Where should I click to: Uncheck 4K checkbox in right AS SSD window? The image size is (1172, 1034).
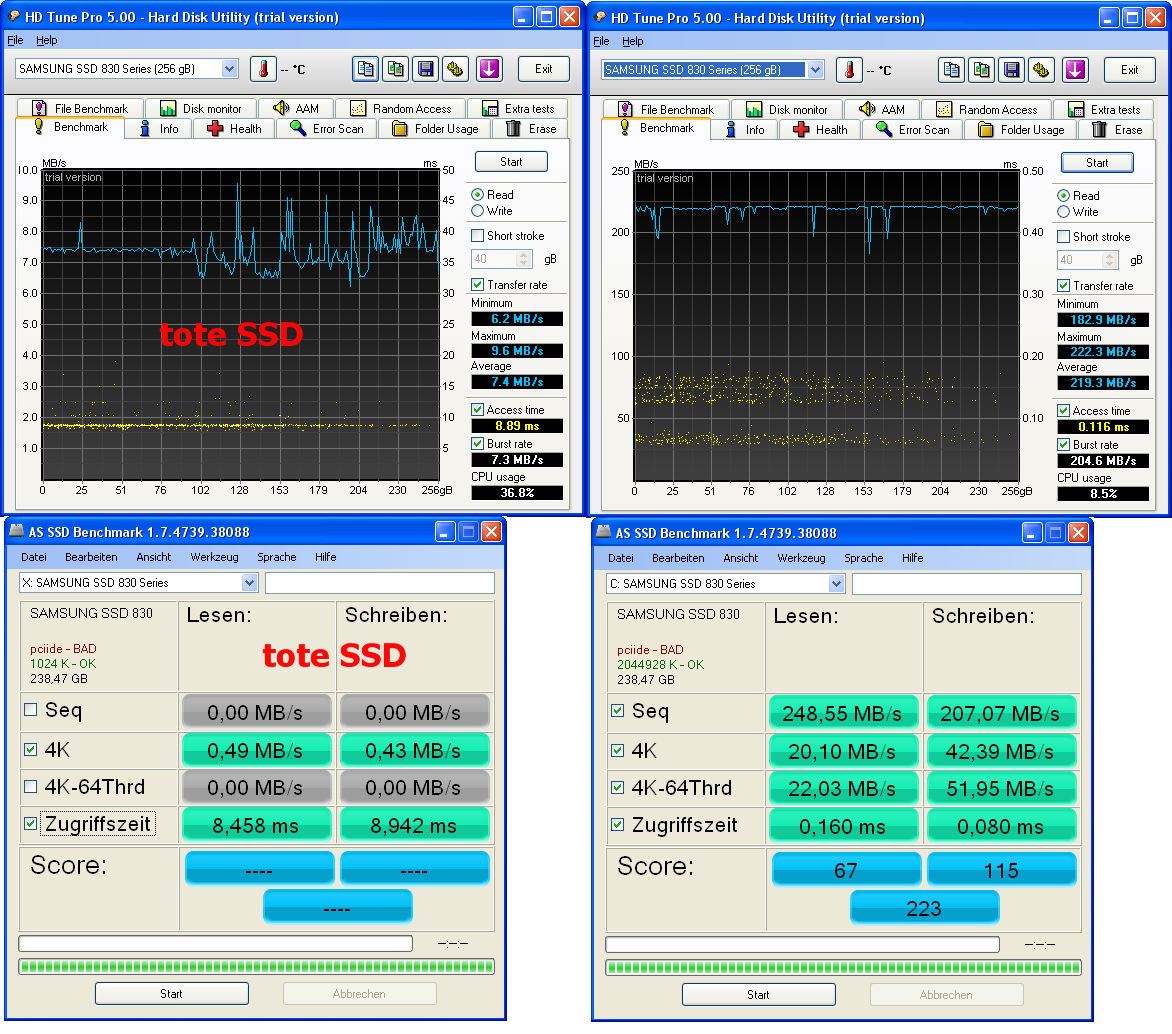617,750
